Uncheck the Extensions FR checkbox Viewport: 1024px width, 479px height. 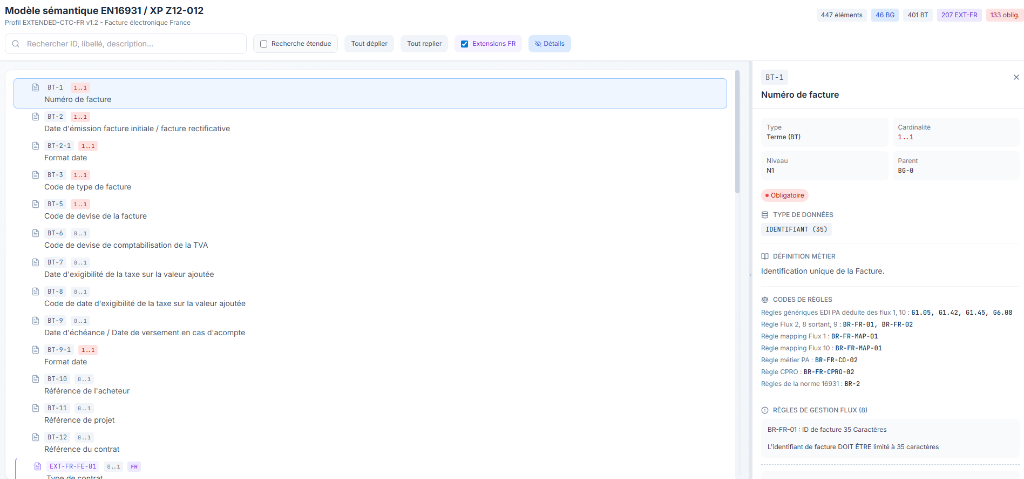point(464,44)
